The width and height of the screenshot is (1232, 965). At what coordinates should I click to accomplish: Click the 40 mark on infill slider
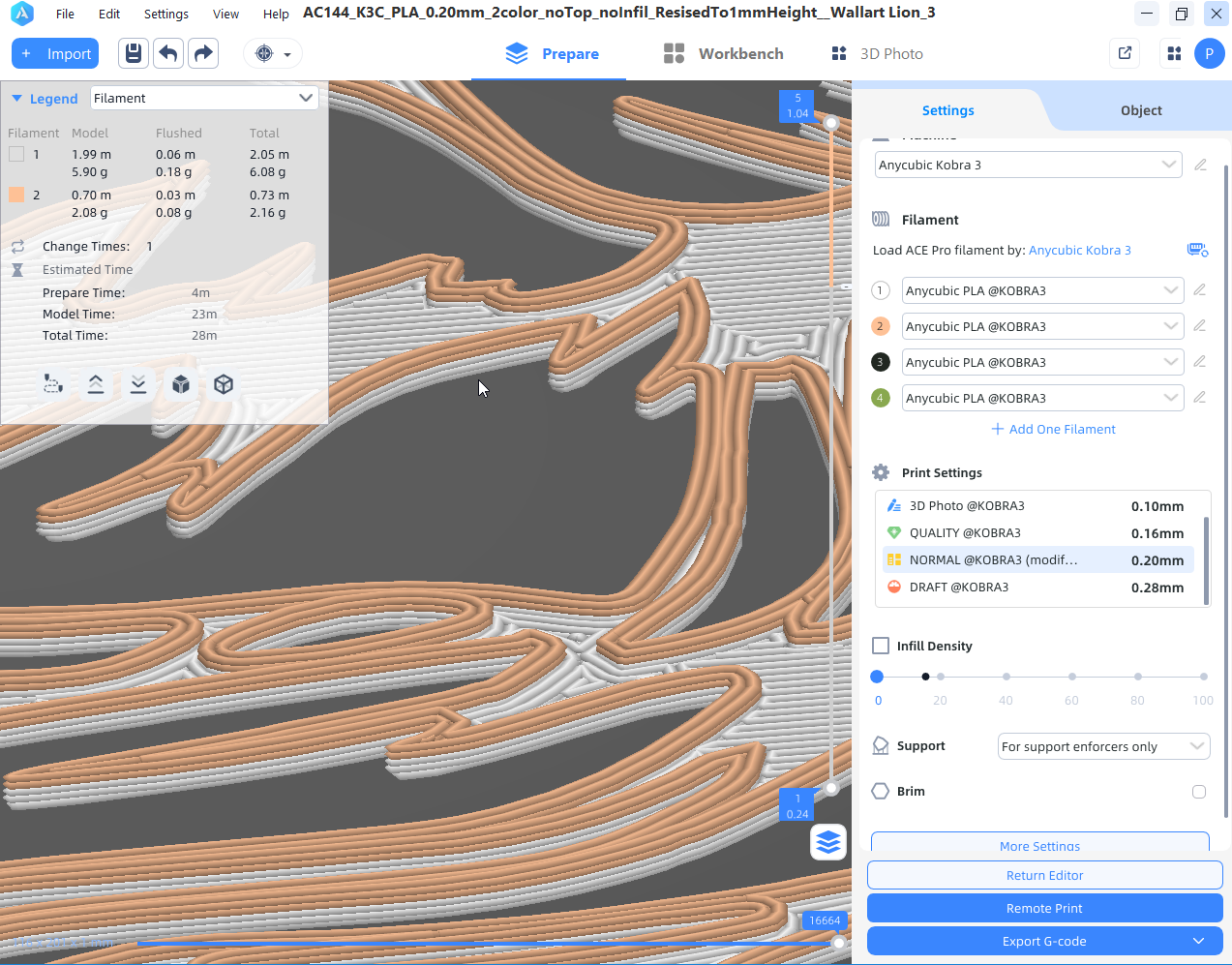tap(1007, 677)
